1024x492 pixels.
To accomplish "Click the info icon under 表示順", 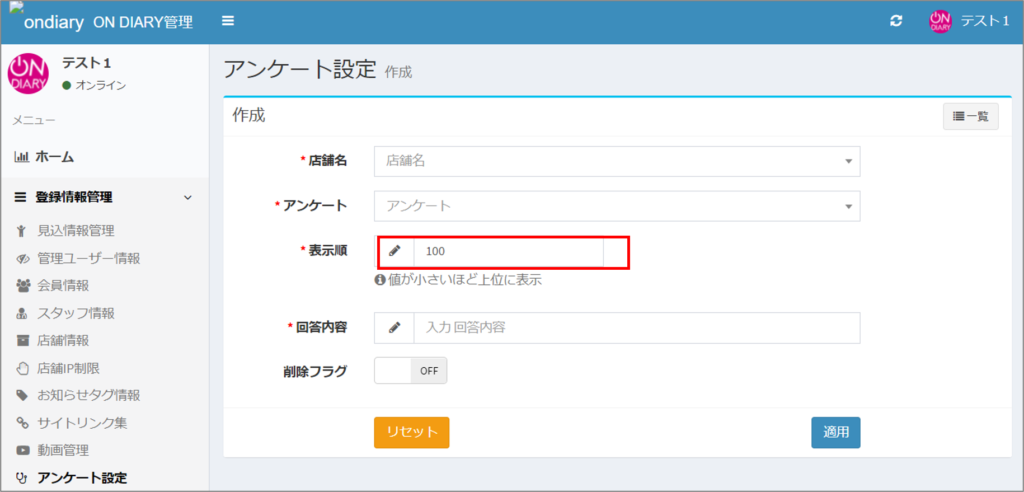I will coord(380,280).
